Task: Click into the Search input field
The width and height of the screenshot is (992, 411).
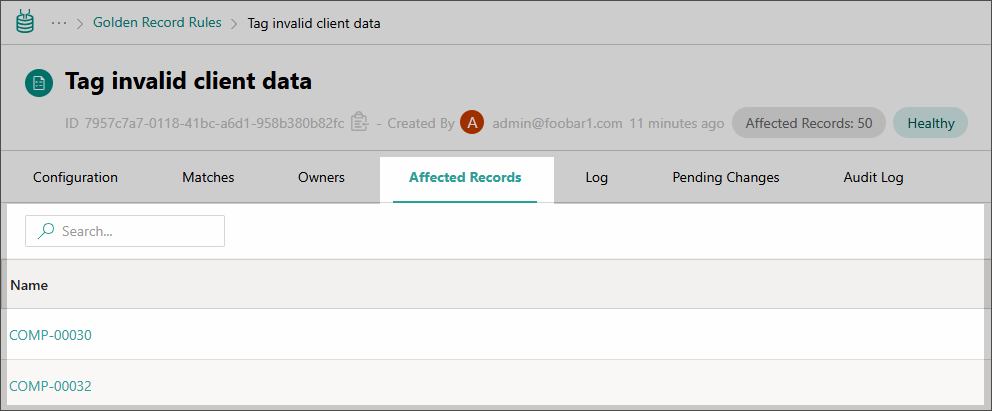Action: [x=135, y=231]
